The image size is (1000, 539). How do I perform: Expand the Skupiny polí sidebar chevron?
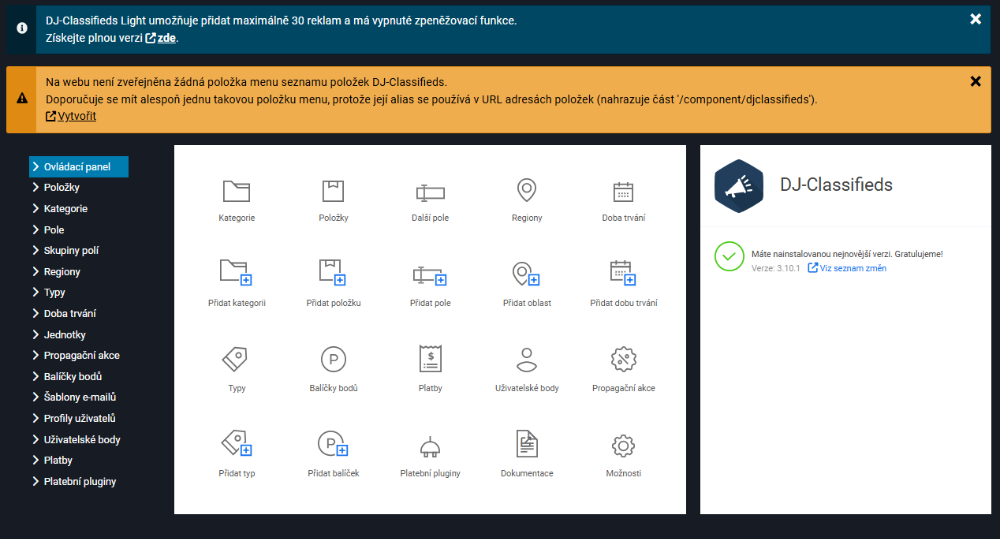pos(35,251)
